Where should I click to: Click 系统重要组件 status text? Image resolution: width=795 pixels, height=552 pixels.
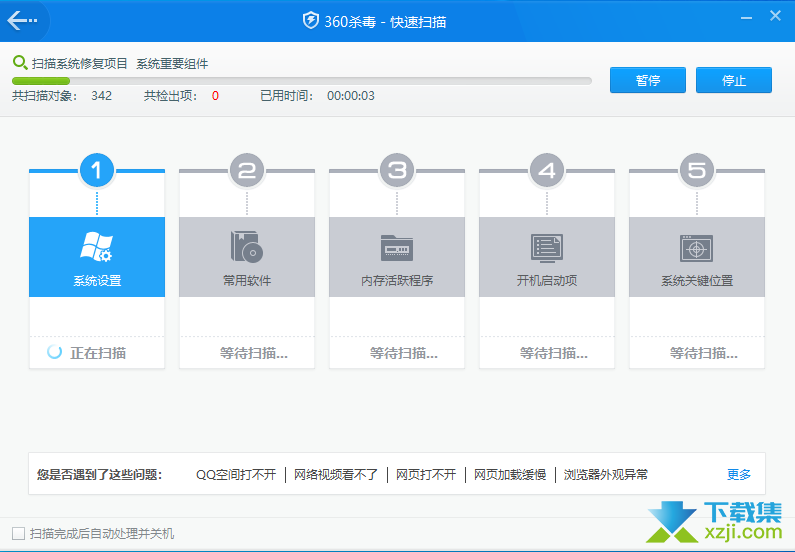click(172, 63)
